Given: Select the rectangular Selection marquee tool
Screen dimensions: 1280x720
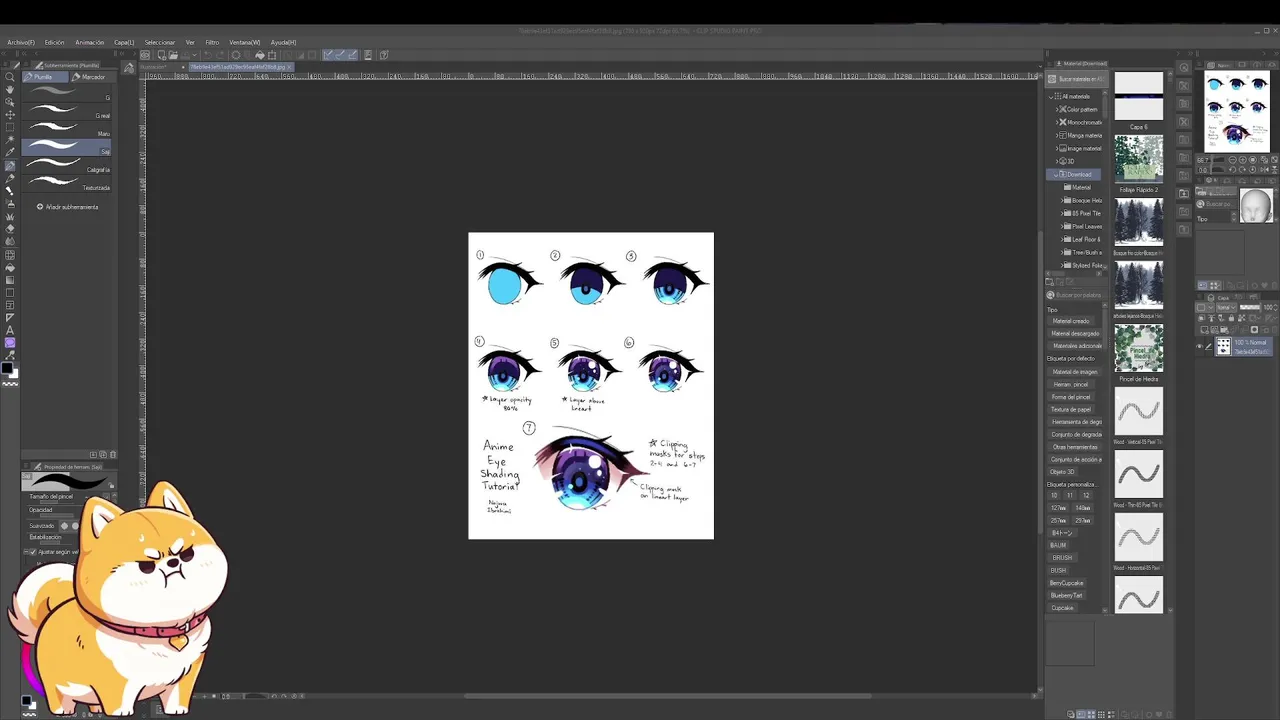Looking at the screenshot, I should [10, 127].
